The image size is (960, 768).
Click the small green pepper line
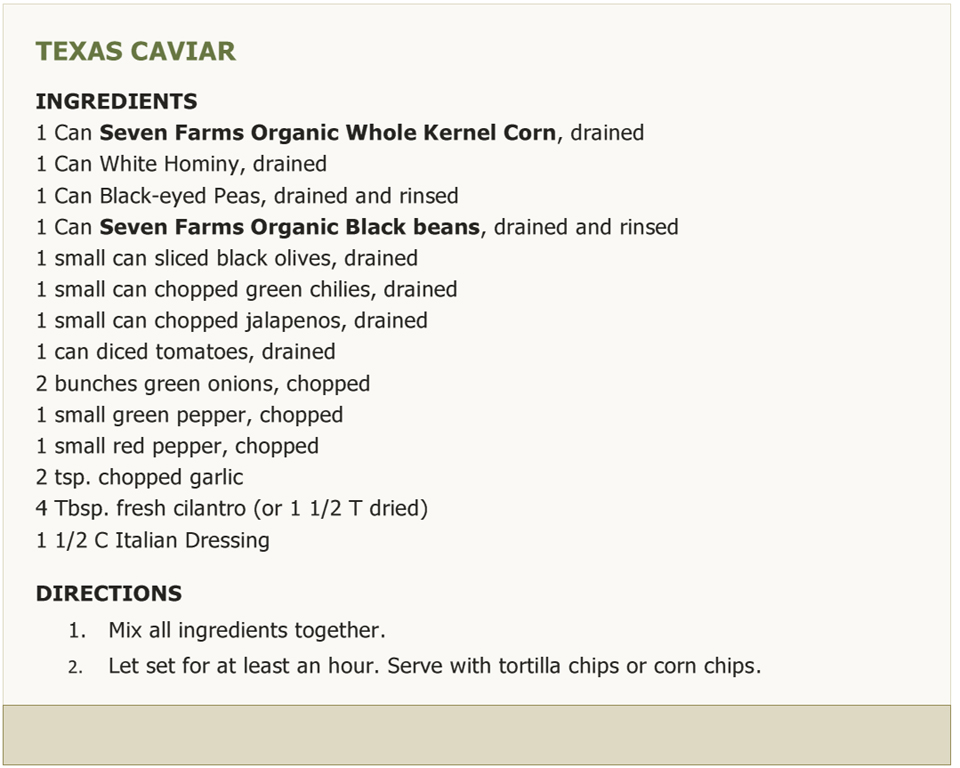189,415
